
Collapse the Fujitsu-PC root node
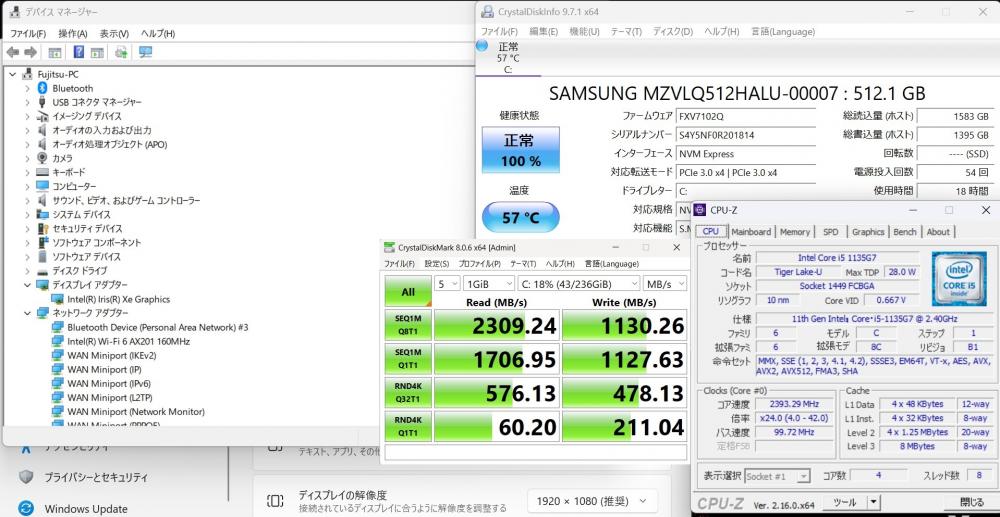coord(13,74)
